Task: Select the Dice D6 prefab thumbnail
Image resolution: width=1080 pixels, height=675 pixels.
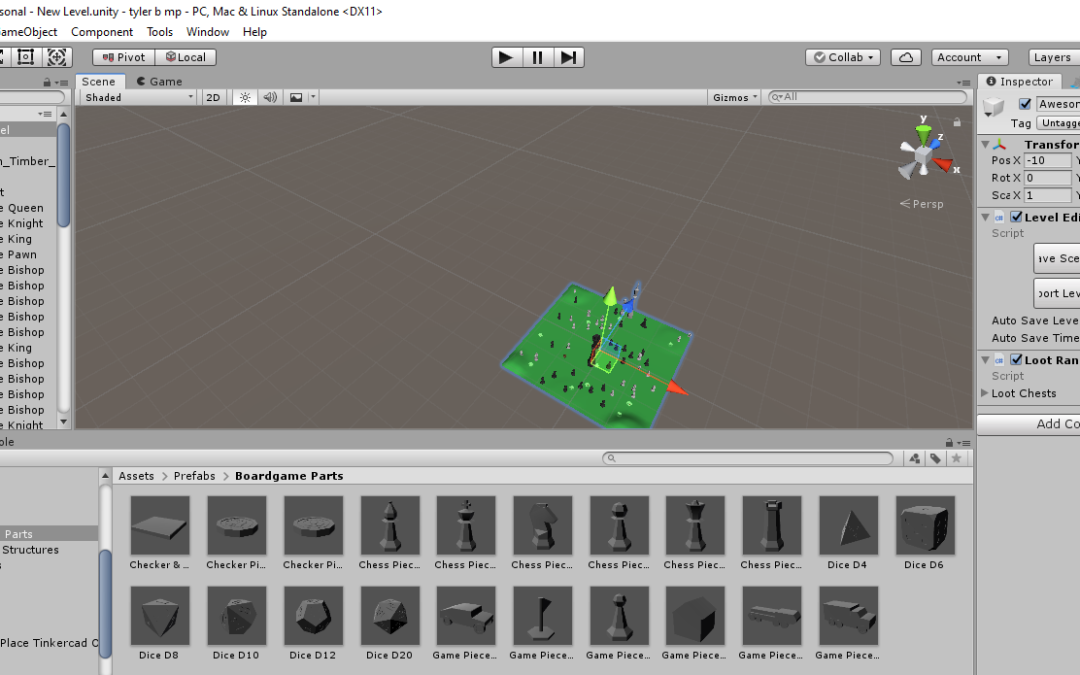Action: pyautogui.click(x=925, y=526)
